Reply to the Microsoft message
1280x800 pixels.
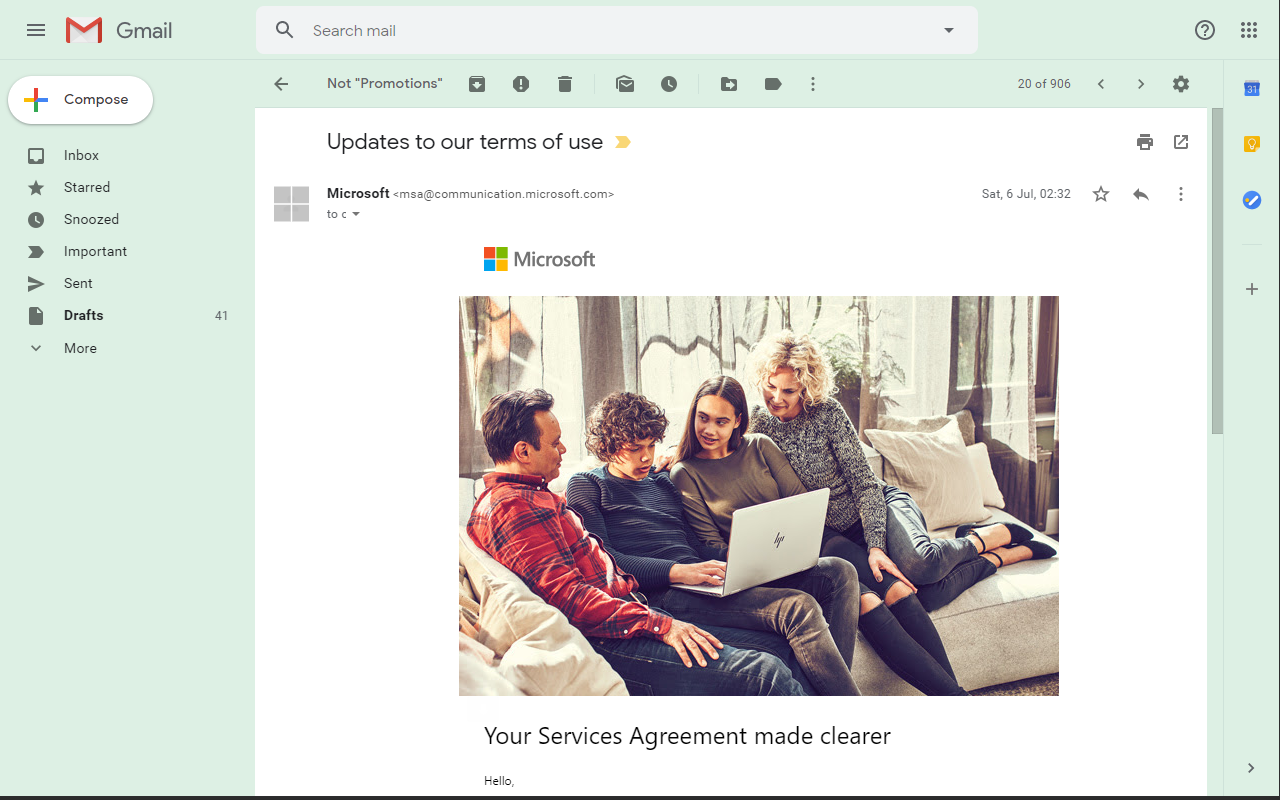pyautogui.click(x=1141, y=194)
